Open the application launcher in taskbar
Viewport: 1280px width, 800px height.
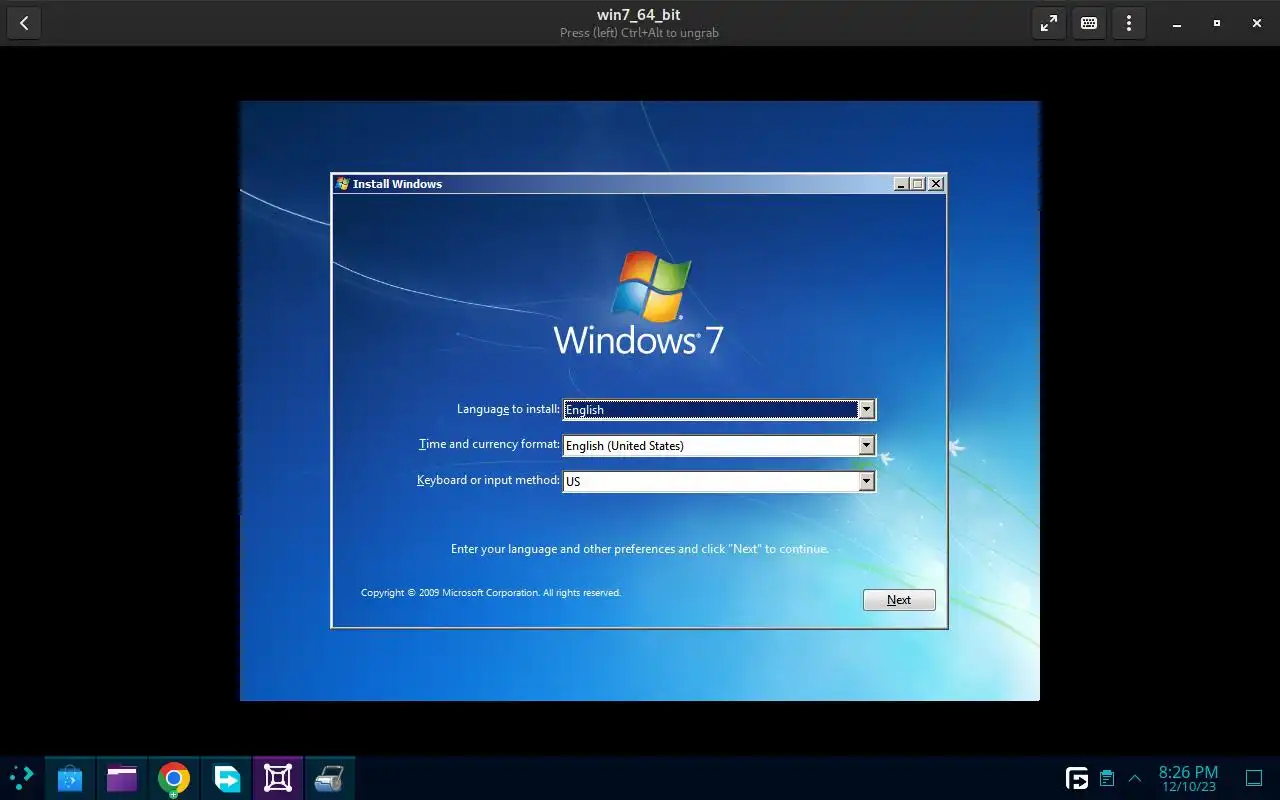(21, 777)
